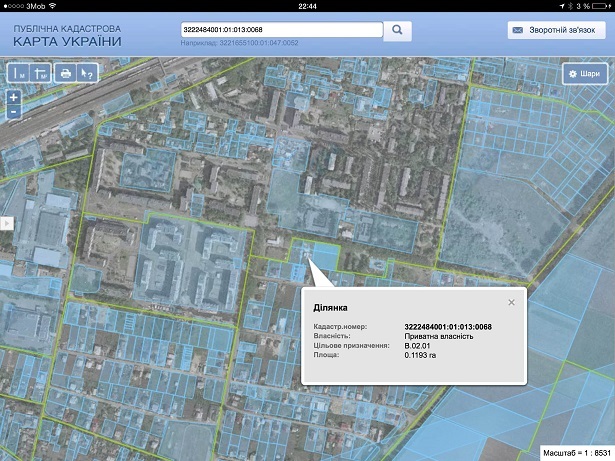Click the Масштаб scale indicator
The height and width of the screenshot is (461, 615).
(575, 452)
